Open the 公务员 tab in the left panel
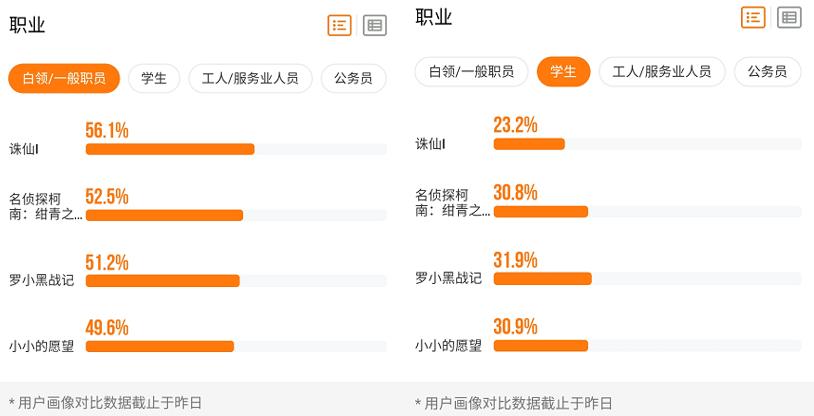This screenshot has width=814, height=416. (x=354, y=79)
